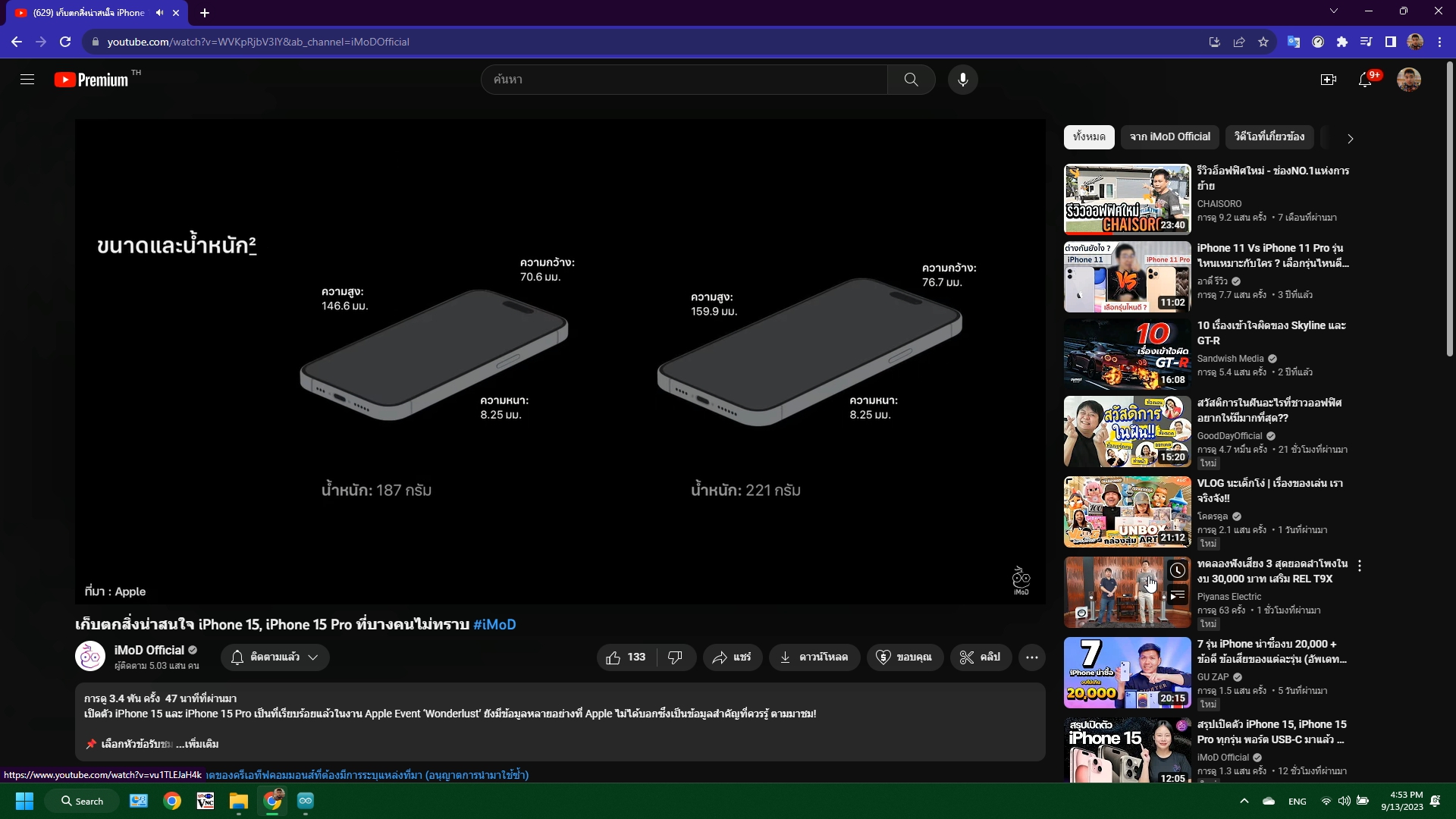Open iMoD Official channel avatar
The height and width of the screenshot is (819, 1456).
tap(90, 657)
